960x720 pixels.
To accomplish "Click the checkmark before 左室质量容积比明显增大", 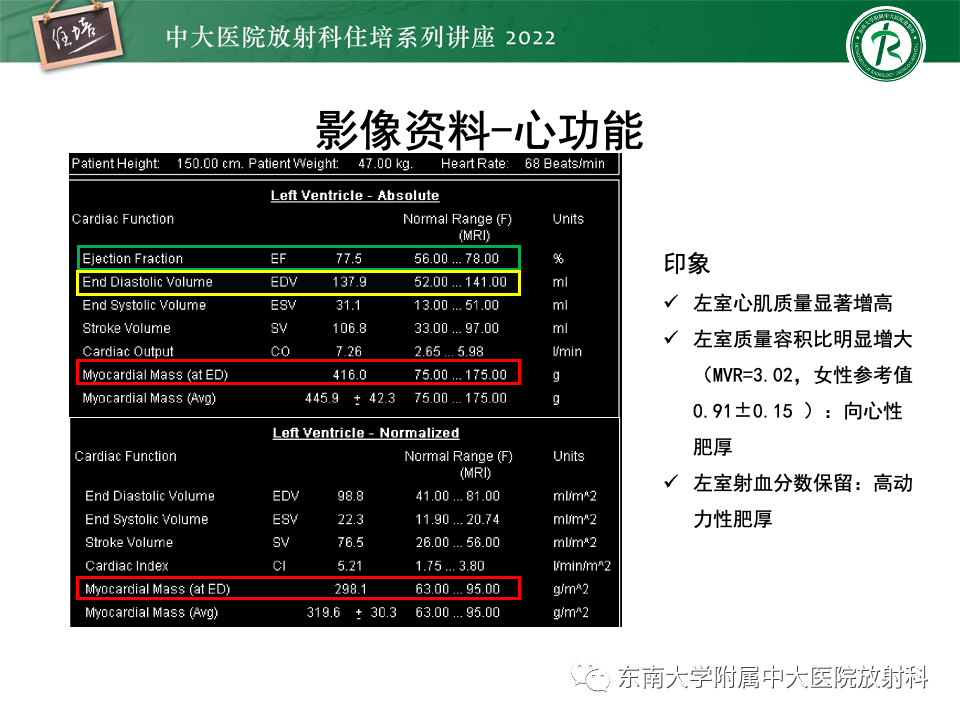I will tap(672, 337).
